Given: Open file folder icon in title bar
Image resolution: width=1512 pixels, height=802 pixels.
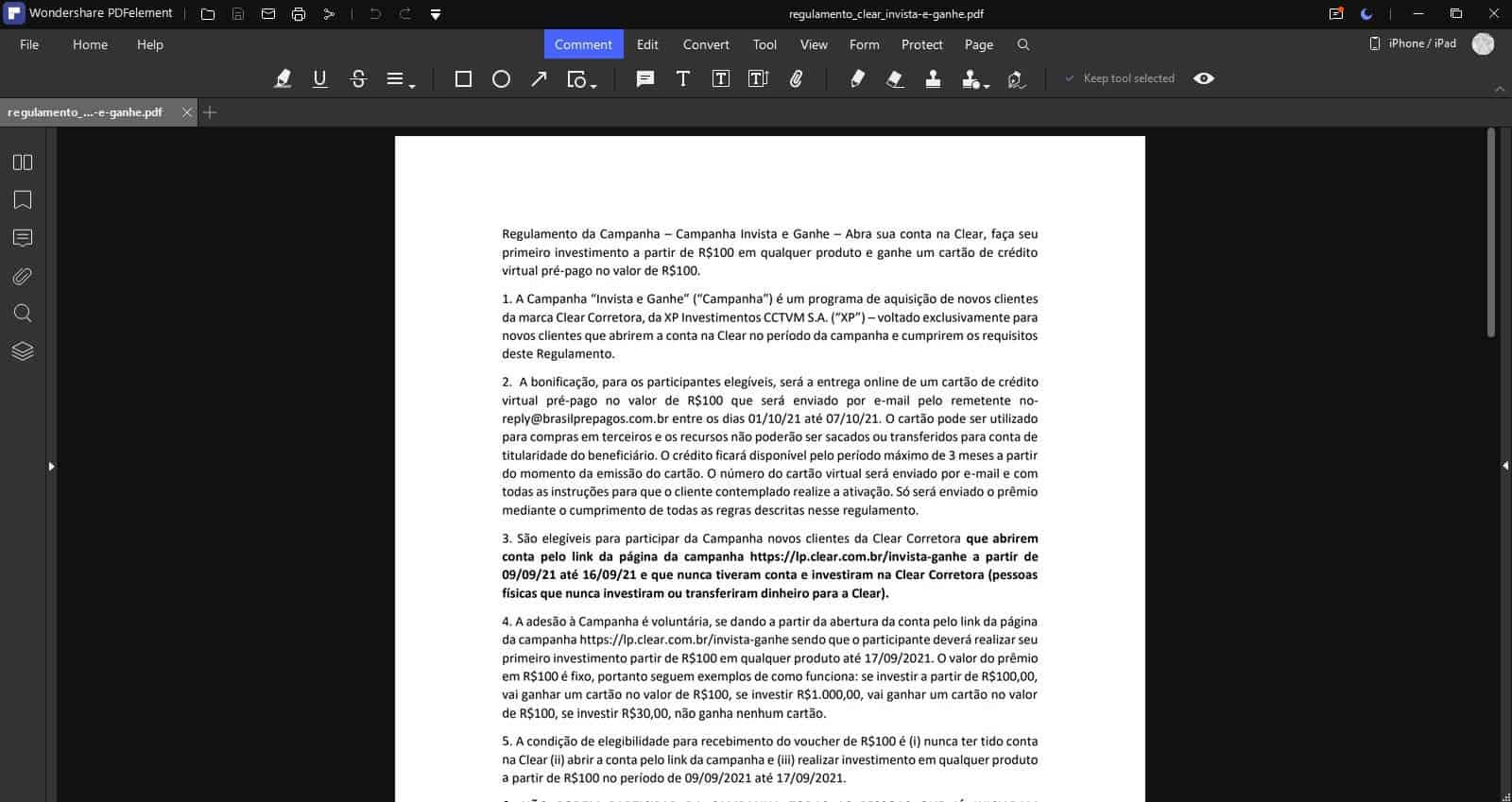Looking at the screenshot, I should [x=208, y=14].
